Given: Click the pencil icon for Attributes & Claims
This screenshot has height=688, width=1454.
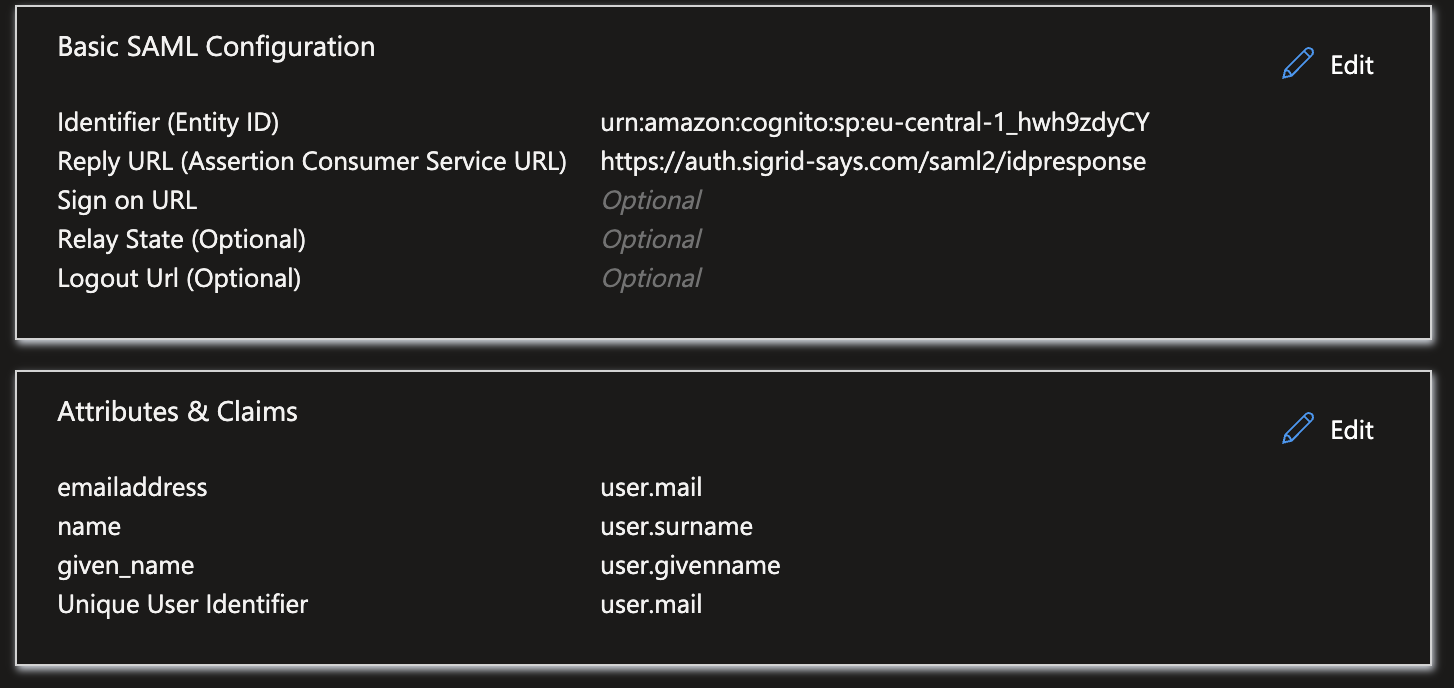Looking at the screenshot, I should tap(1297, 430).
